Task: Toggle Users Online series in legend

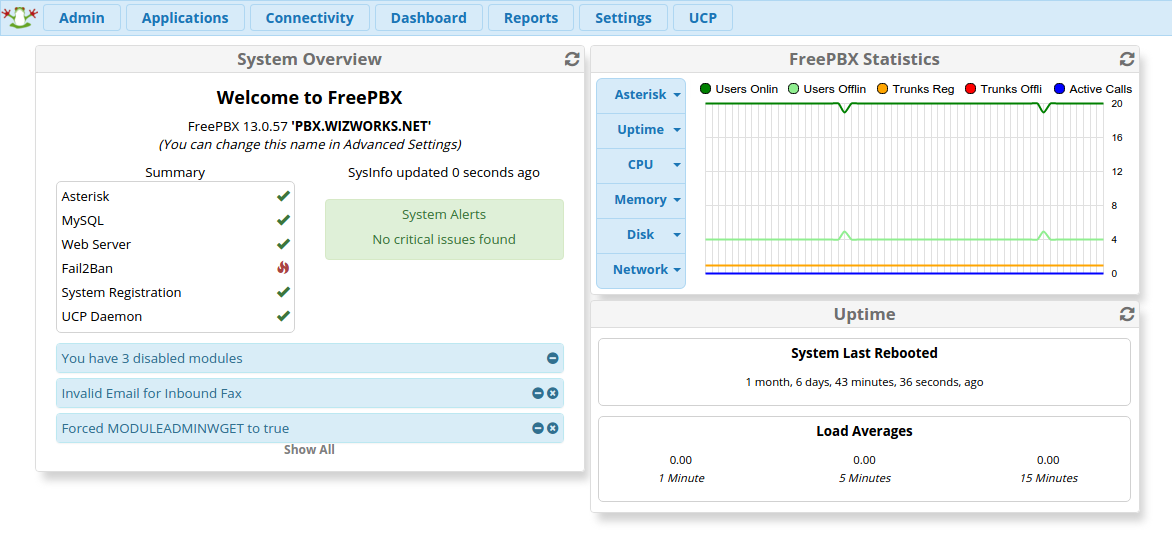Action: [x=738, y=89]
